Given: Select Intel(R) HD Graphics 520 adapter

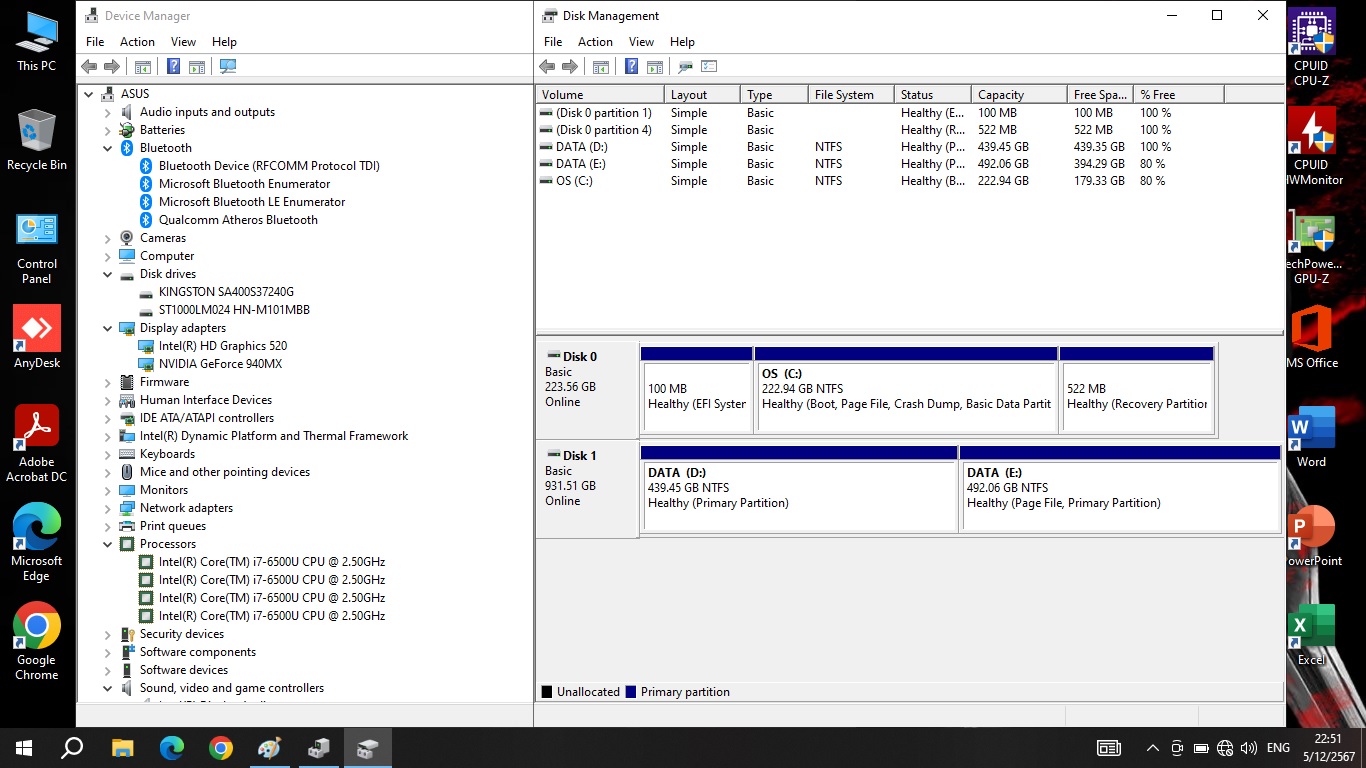Looking at the screenshot, I should [222, 346].
